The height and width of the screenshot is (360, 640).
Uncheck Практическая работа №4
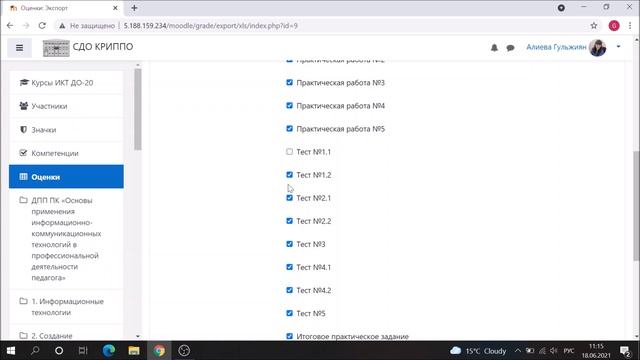pyautogui.click(x=289, y=106)
